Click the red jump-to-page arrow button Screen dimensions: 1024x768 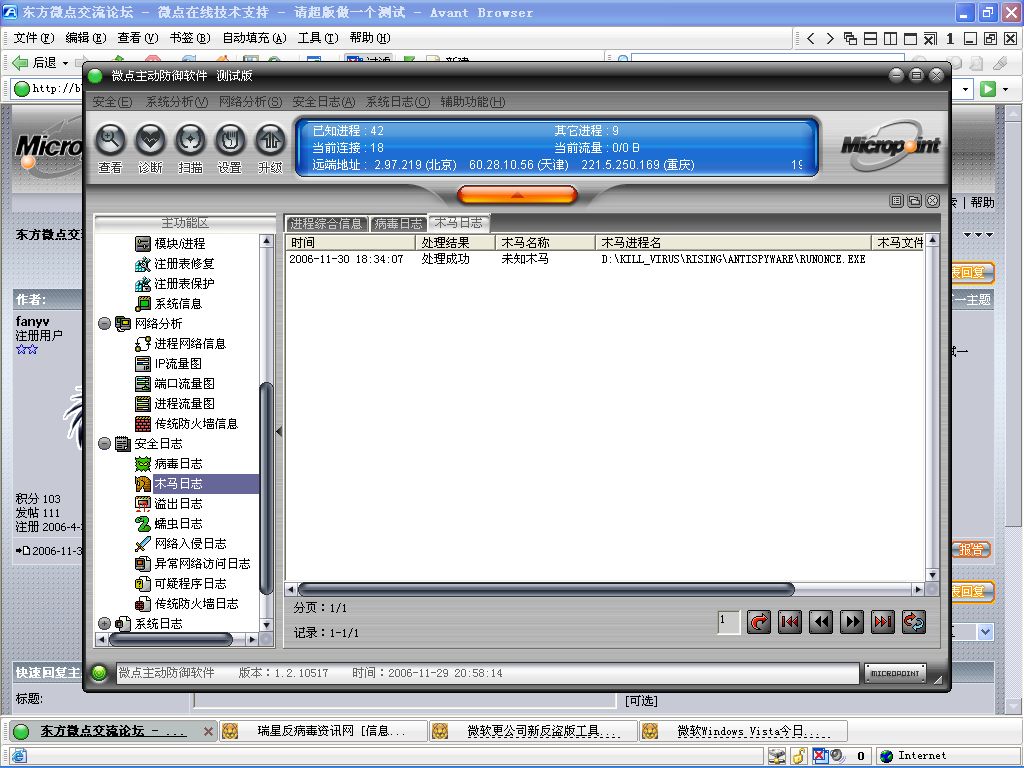pyautogui.click(x=758, y=622)
